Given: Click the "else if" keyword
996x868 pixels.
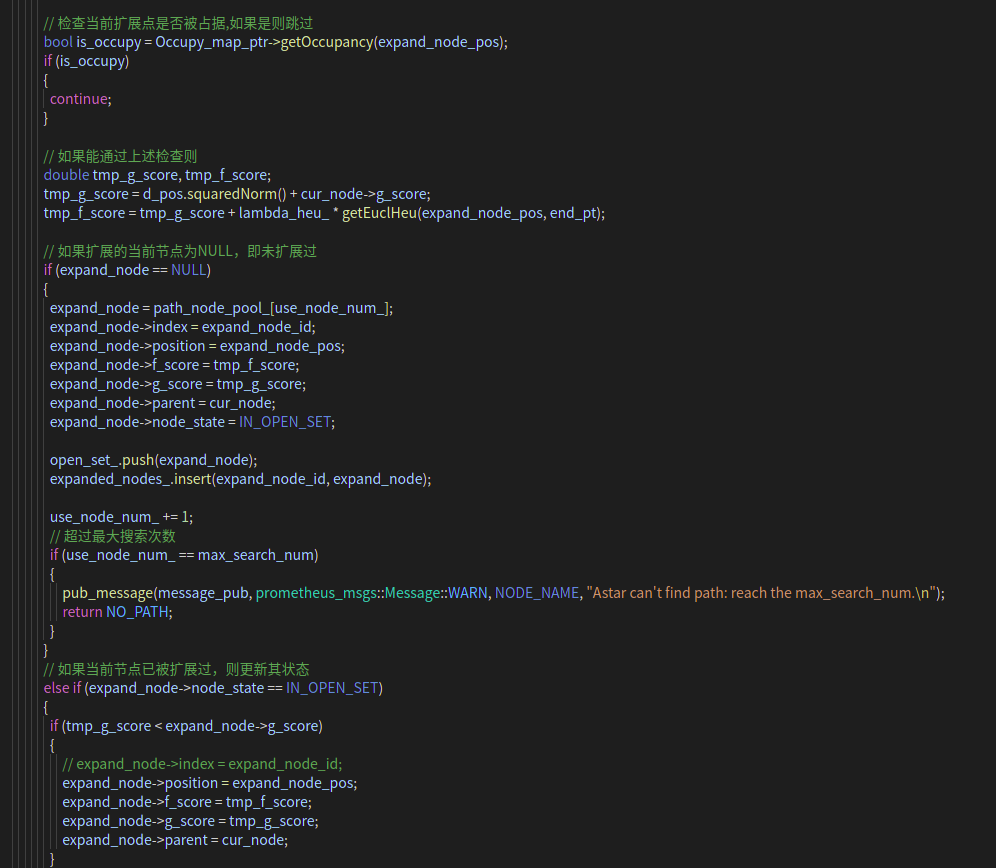Looking at the screenshot, I should 63,688.
